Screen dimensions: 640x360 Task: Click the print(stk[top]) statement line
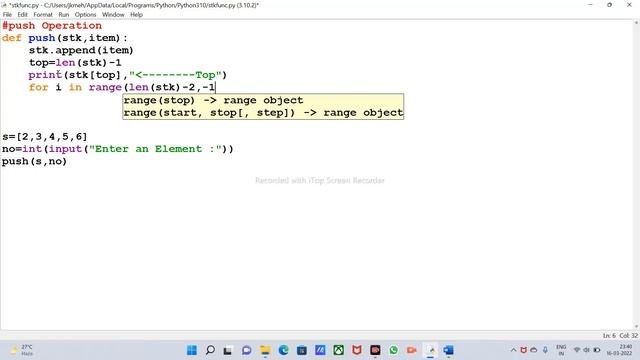tap(127, 75)
